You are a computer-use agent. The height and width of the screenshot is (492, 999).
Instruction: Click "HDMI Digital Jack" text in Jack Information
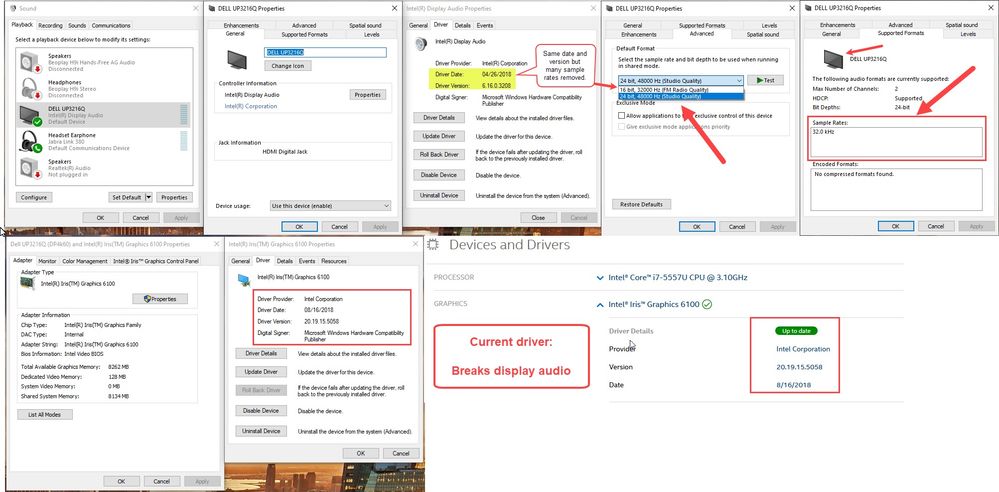pos(285,152)
